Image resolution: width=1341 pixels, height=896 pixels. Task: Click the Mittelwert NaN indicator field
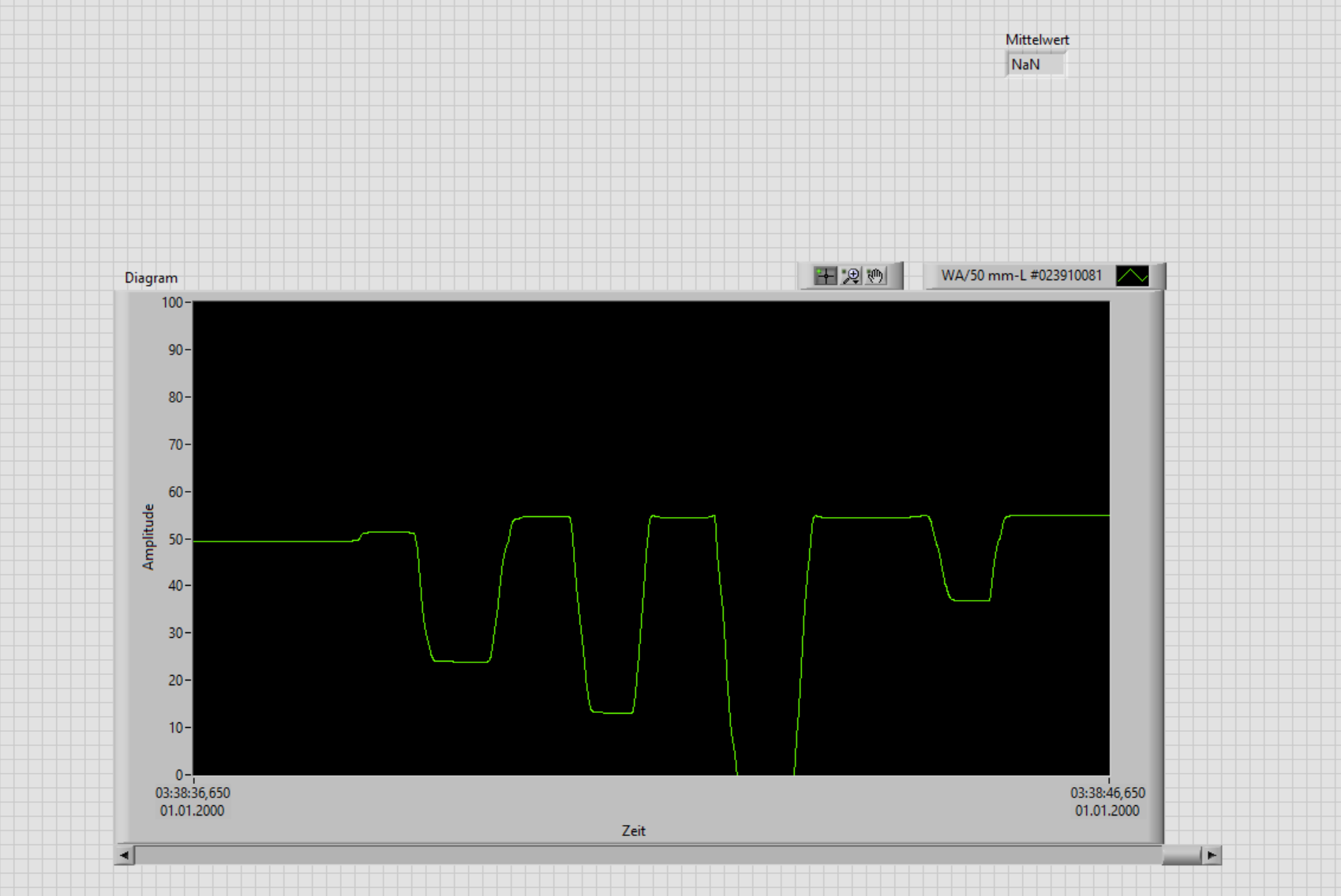tap(1036, 65)
